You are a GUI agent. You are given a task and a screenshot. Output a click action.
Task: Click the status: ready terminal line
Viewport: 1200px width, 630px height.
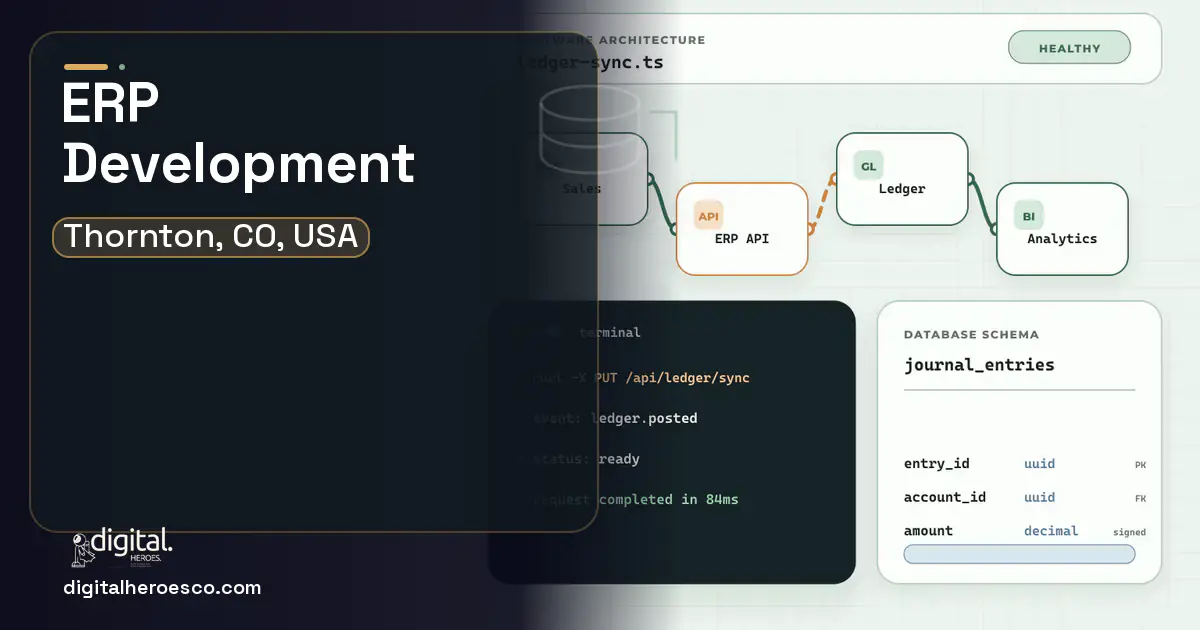click(x=585, y=459)
